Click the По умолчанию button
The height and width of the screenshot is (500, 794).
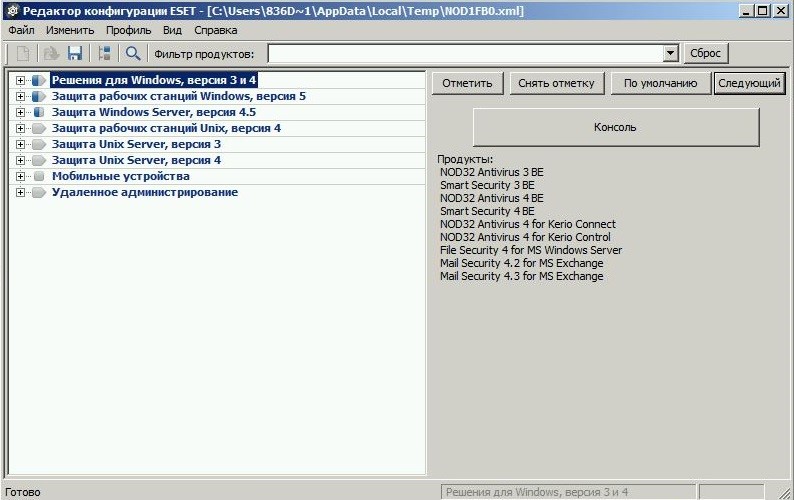pos(660,83)
